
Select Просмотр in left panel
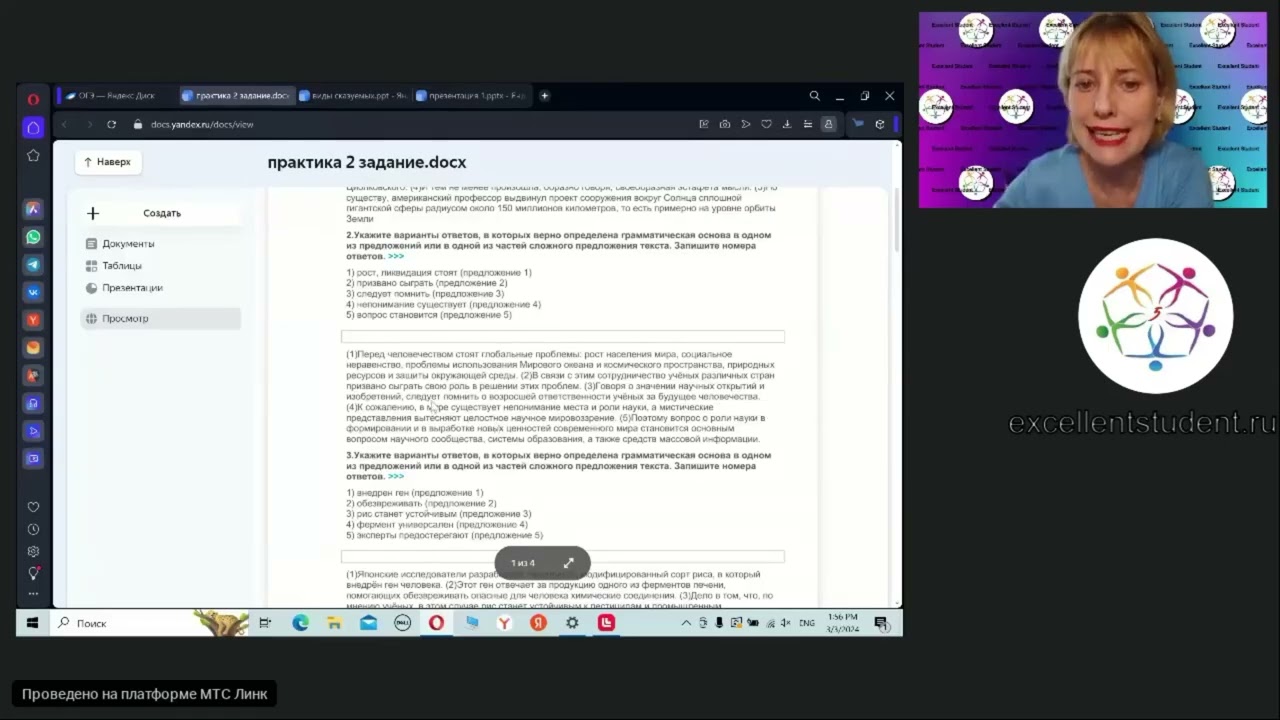click(x=161, y=318)
